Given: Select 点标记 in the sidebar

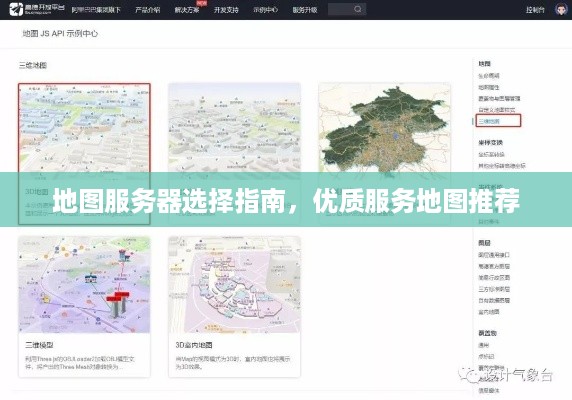Looking at the screenshot, I should coord(486,356).
